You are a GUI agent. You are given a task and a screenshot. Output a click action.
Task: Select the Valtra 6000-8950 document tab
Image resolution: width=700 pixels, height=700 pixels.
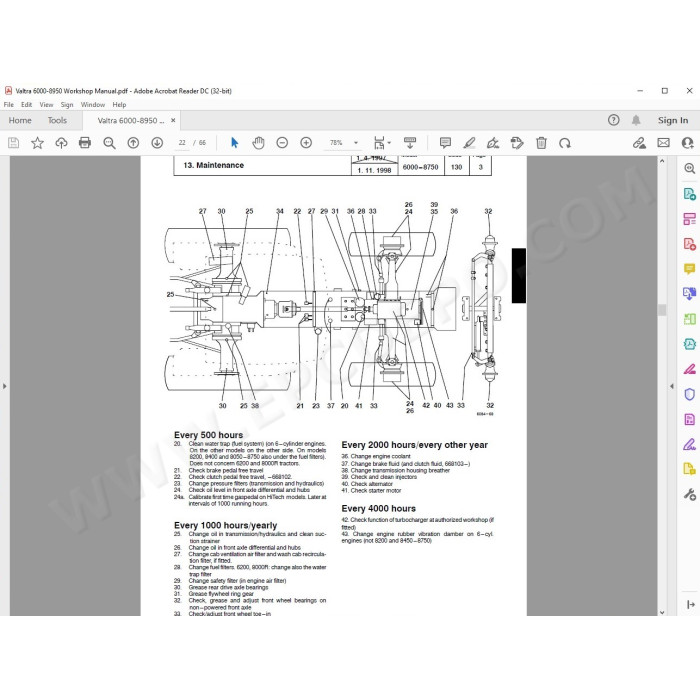pyautogui.click(x=131, y=121)
